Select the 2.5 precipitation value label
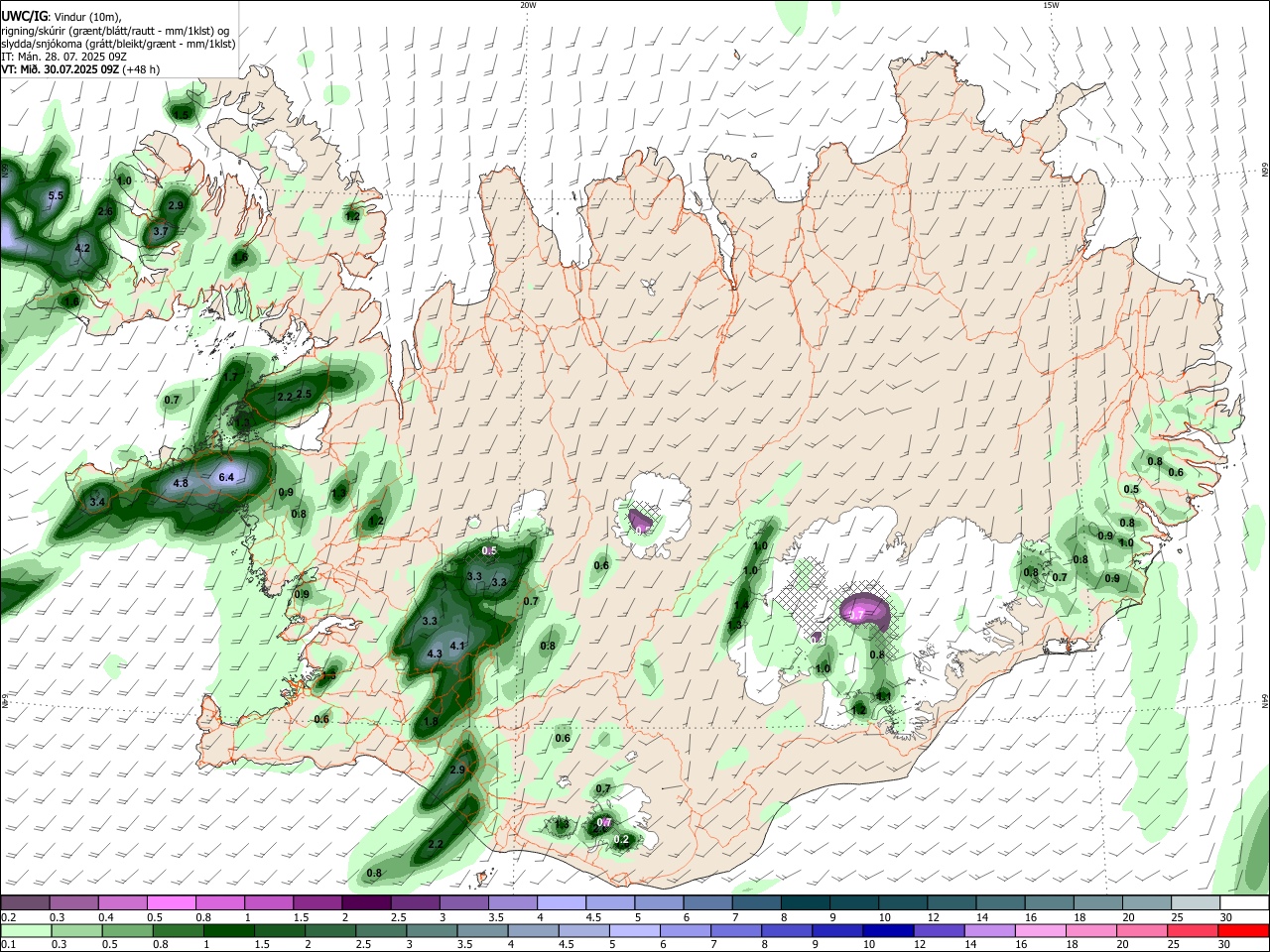This screenshot has width=1270, height=952. pos(305,394)
